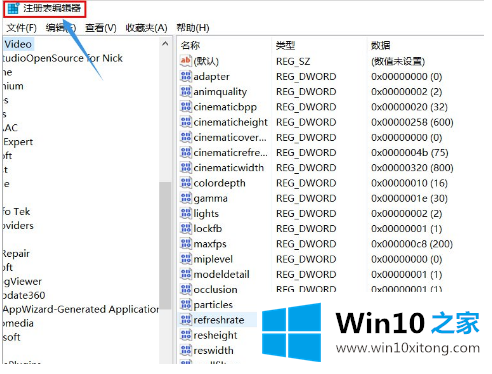
Task: Select the resheight DWORD icon
Action: (x=186, y=335)
